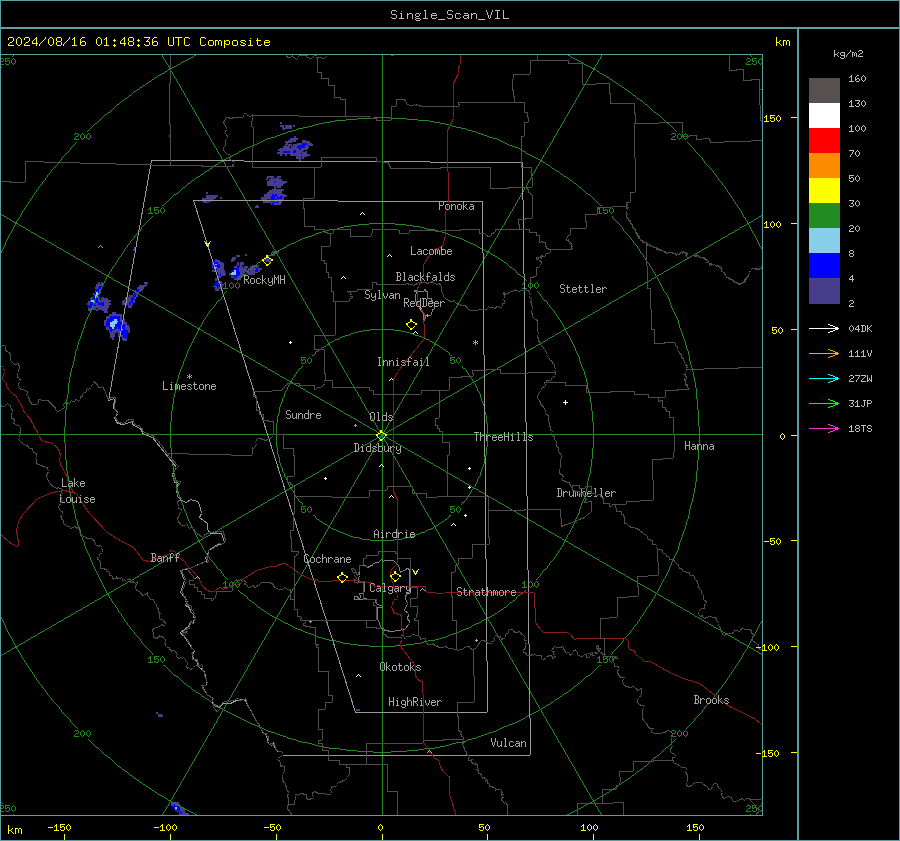Click the dark purple 4 kg/m2 color swatch
Screen dimensions: 900x841
[824, 290]
